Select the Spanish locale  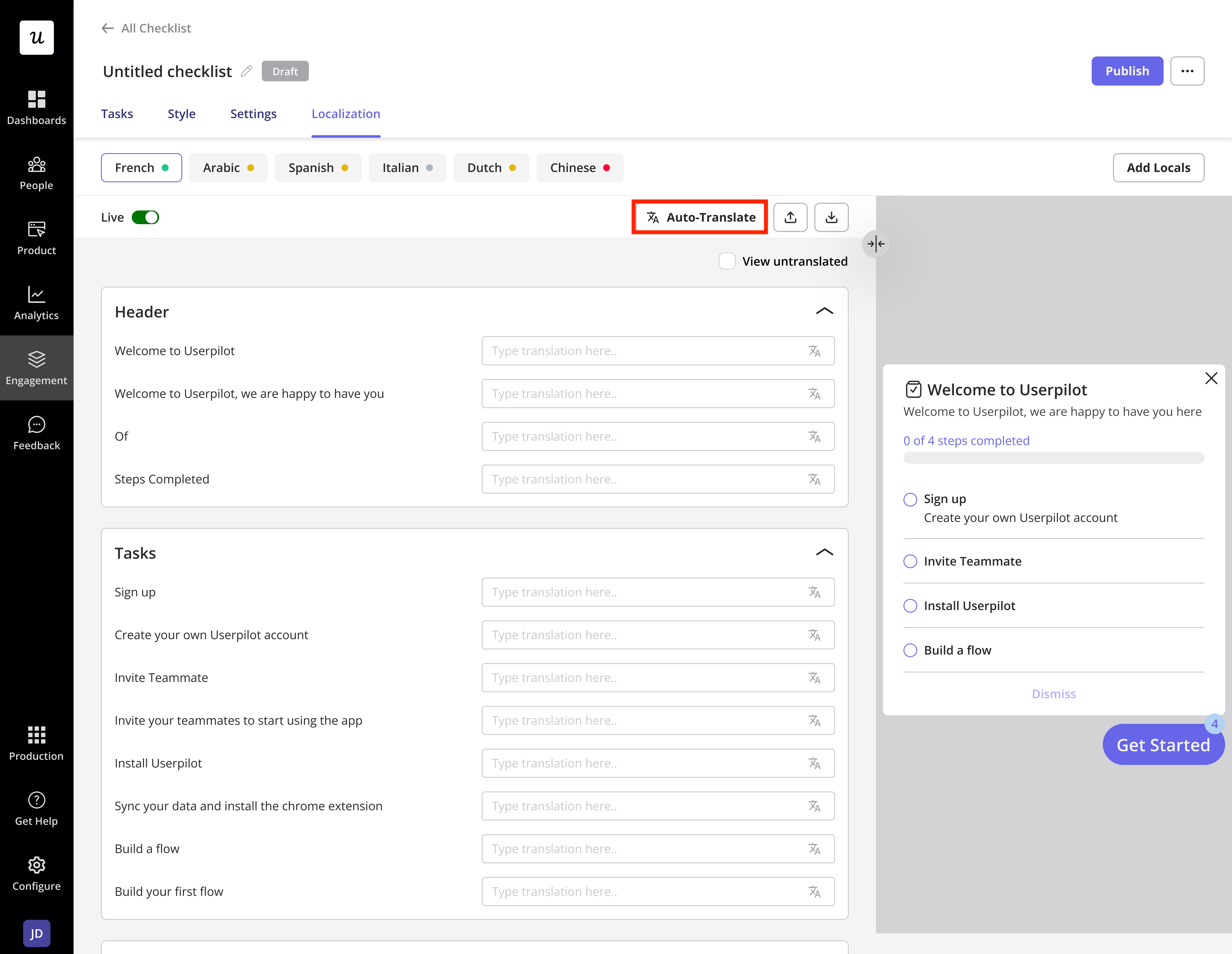pos(318,167)
